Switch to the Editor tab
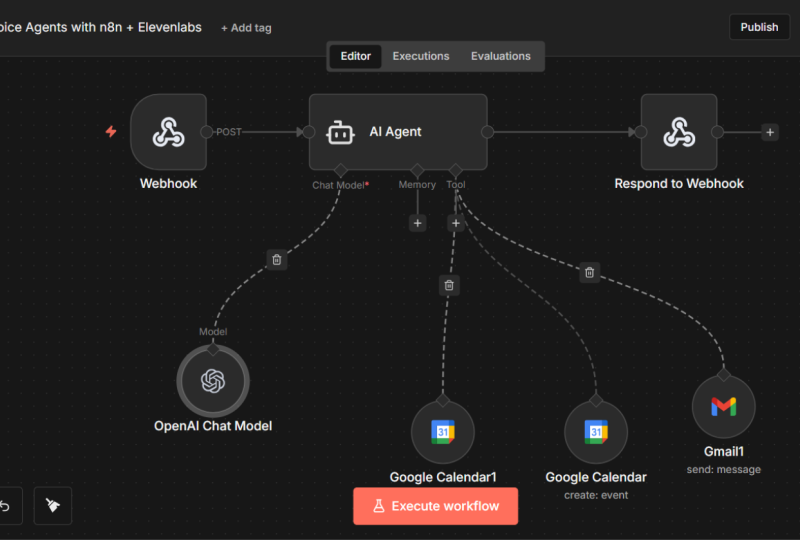800x540 pixels. 356,56
